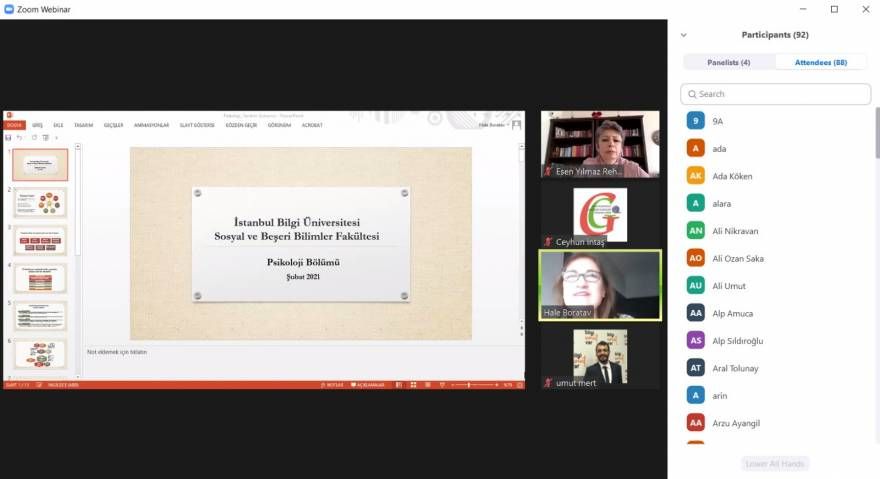The width and height of the screenshot is (880, 479).
Task: Switch to the GEÇİŞLER ribbon tab
Action: pyautogui.click(x=113, y=125)
